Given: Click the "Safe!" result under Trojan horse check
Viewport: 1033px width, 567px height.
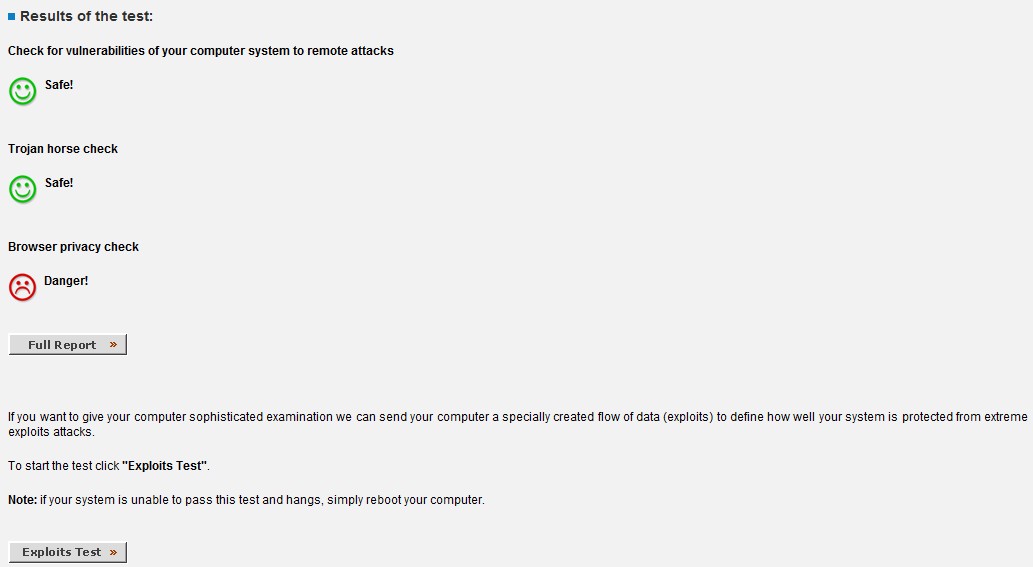Looking at the screenshot, I should pos(59,183).
